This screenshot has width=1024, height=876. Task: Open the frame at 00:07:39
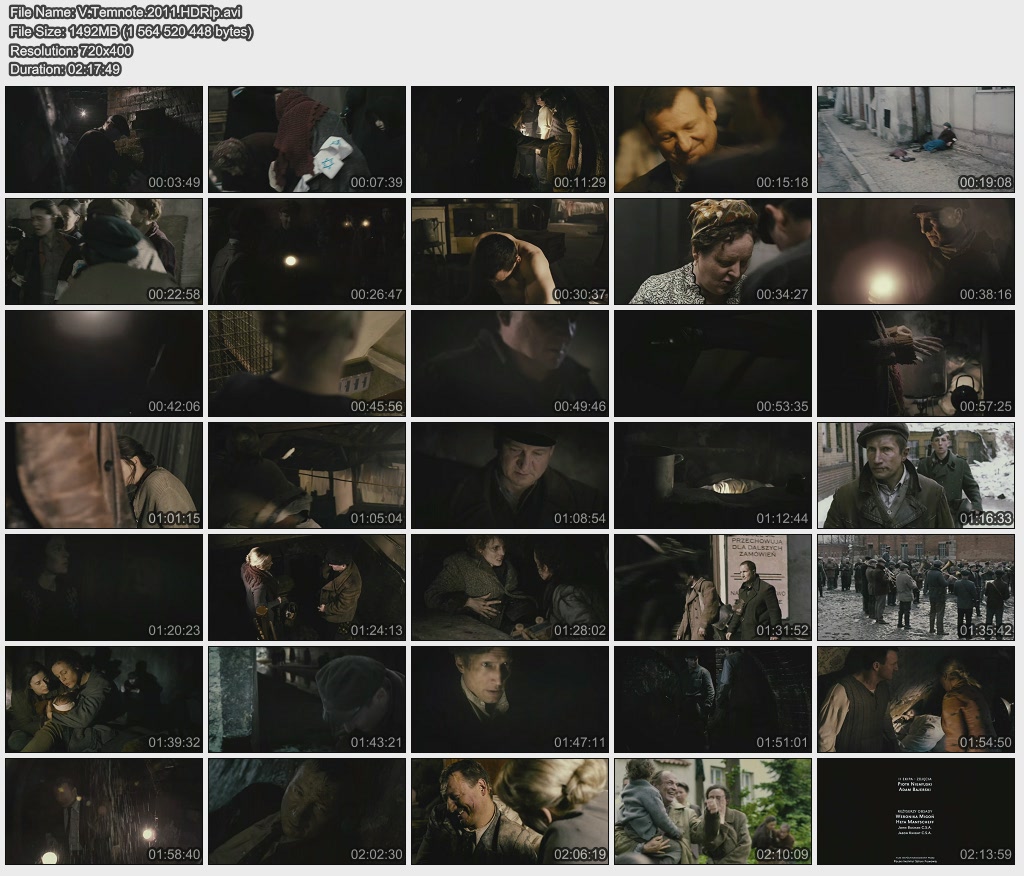tap(307, 139)
